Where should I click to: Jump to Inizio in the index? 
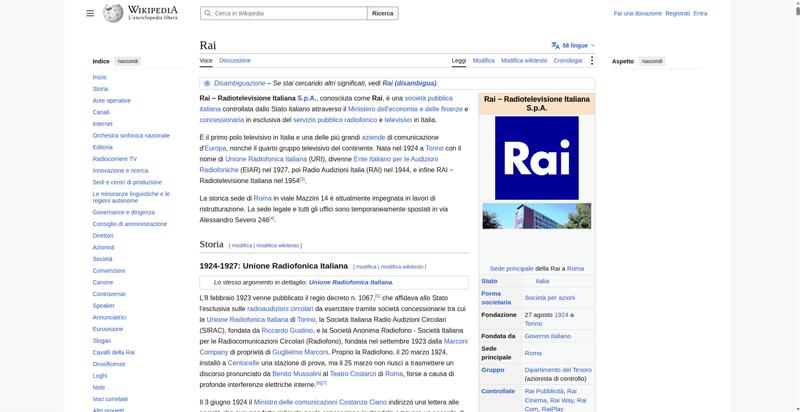point(99,77)
